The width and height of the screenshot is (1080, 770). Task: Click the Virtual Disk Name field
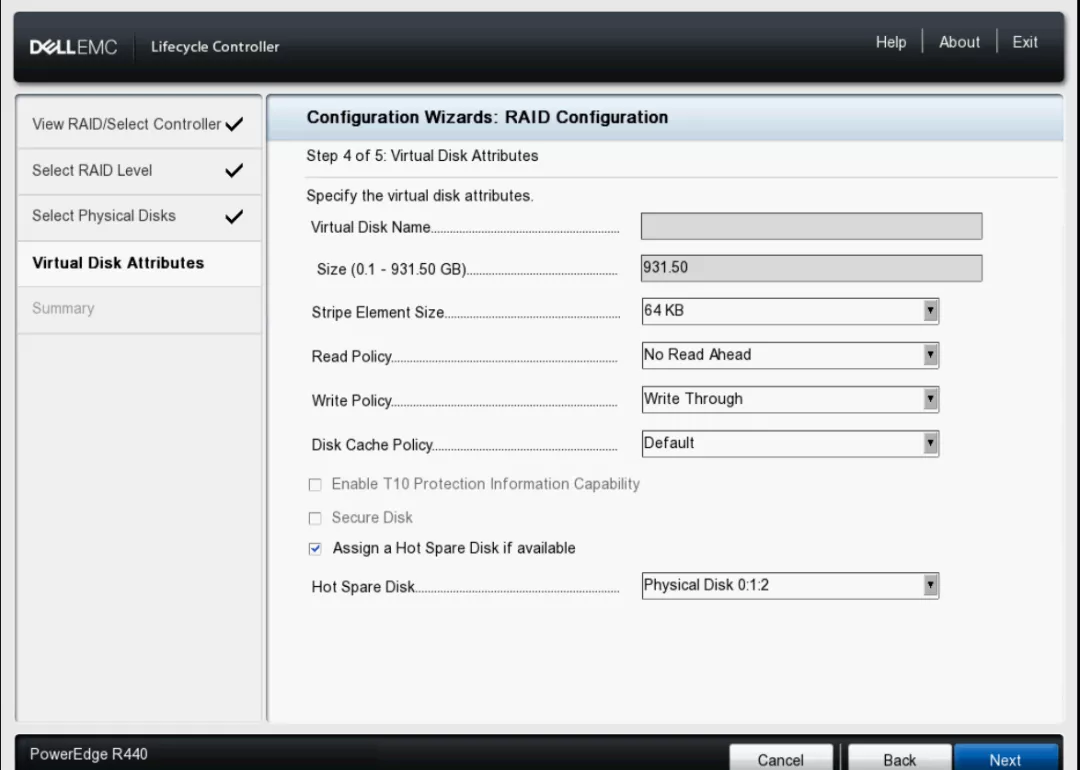click(x=811, y=227)
